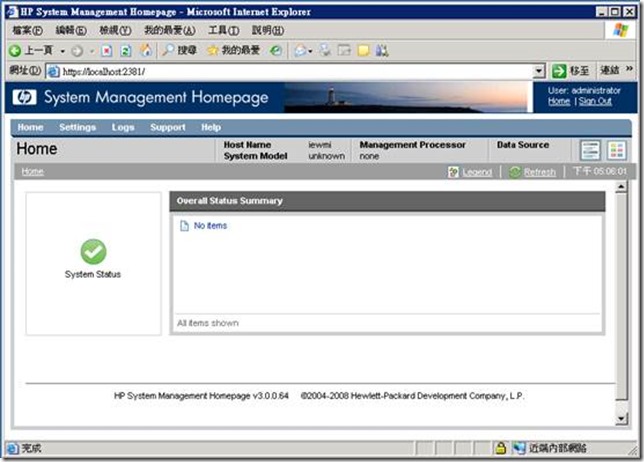Stop page loading with the red X icon
Screen dimensions: 644x462
click(107, 51)
